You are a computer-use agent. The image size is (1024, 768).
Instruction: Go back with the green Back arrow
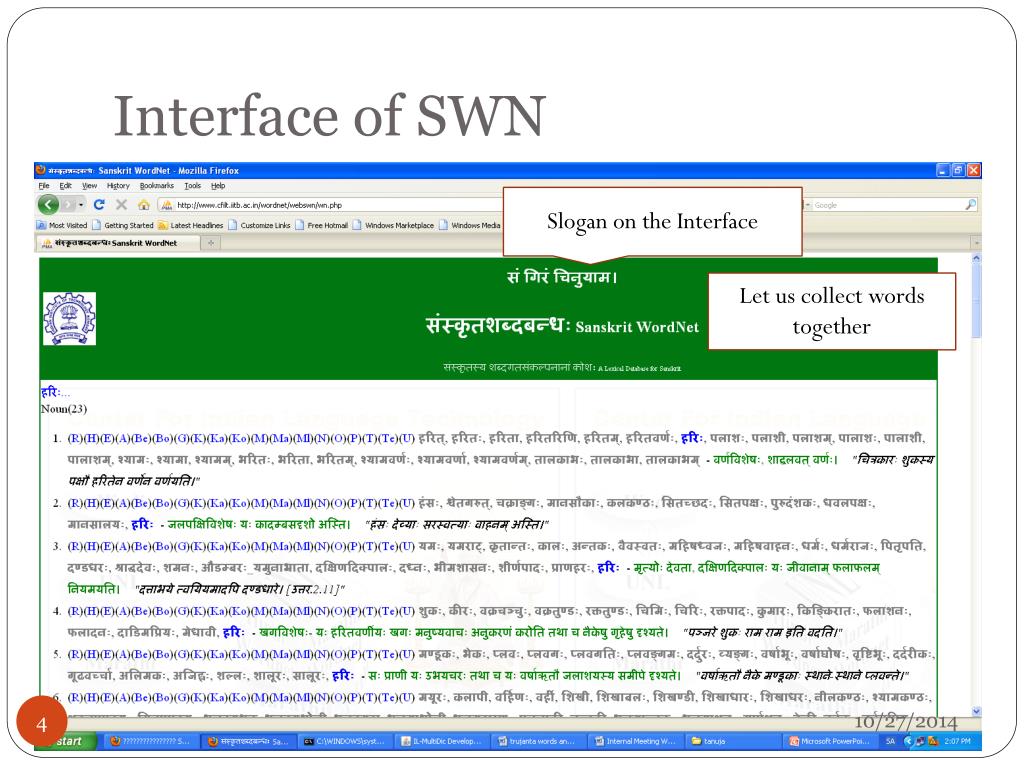point(48,205)
